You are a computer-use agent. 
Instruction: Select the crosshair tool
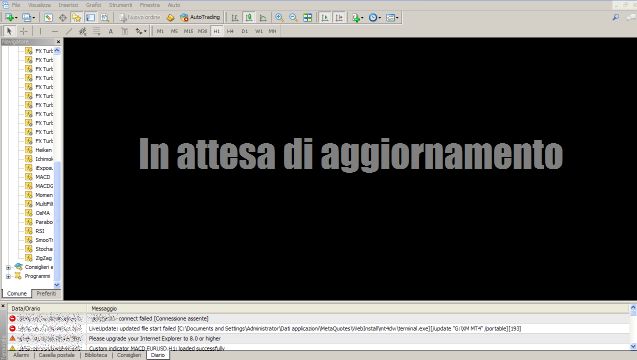(x=24, y=31)
